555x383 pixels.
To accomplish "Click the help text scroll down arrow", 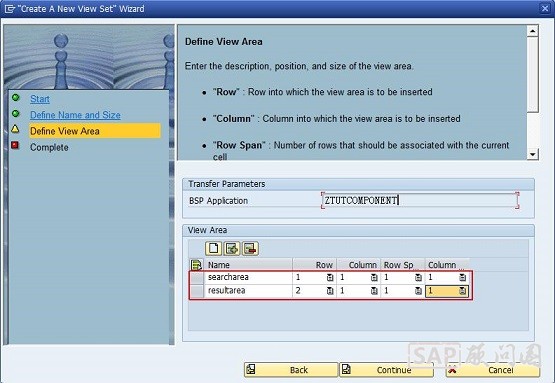I will [533, 154].
